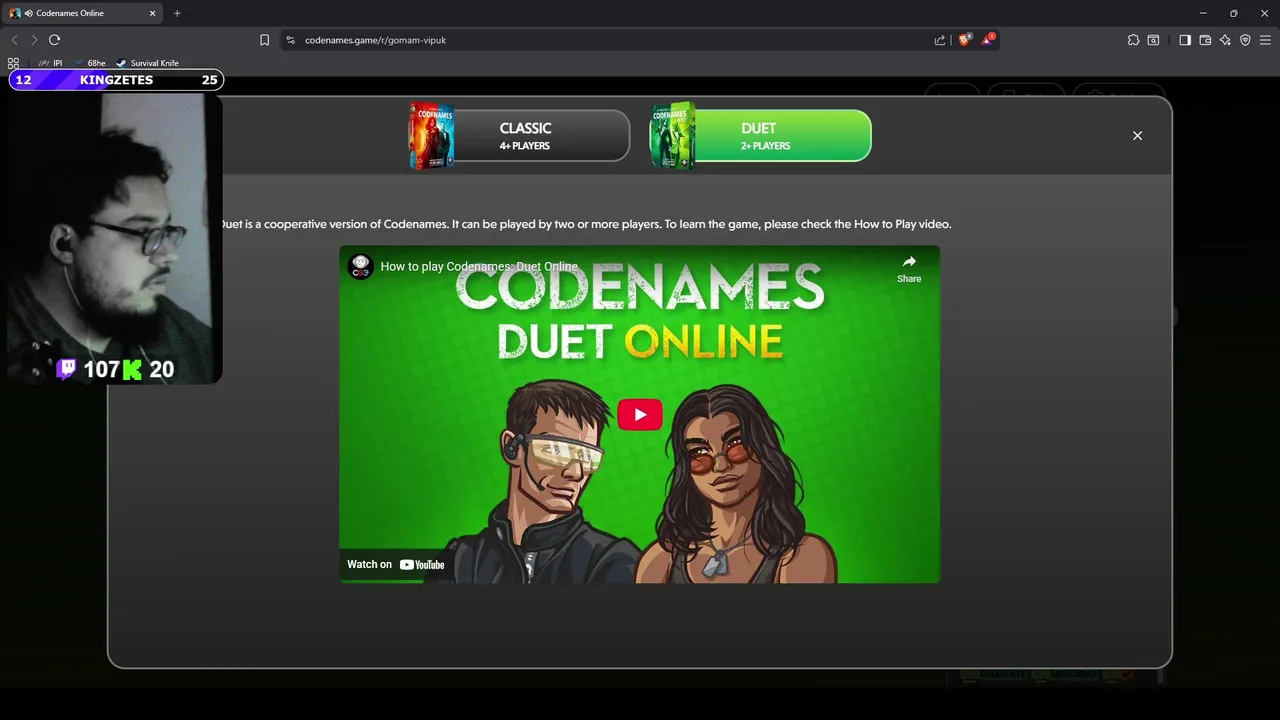Image resolution: width=1280 pixels, height=720 pixels.
Task: Open the browser main menu
Action: [x=1265, y=40]
